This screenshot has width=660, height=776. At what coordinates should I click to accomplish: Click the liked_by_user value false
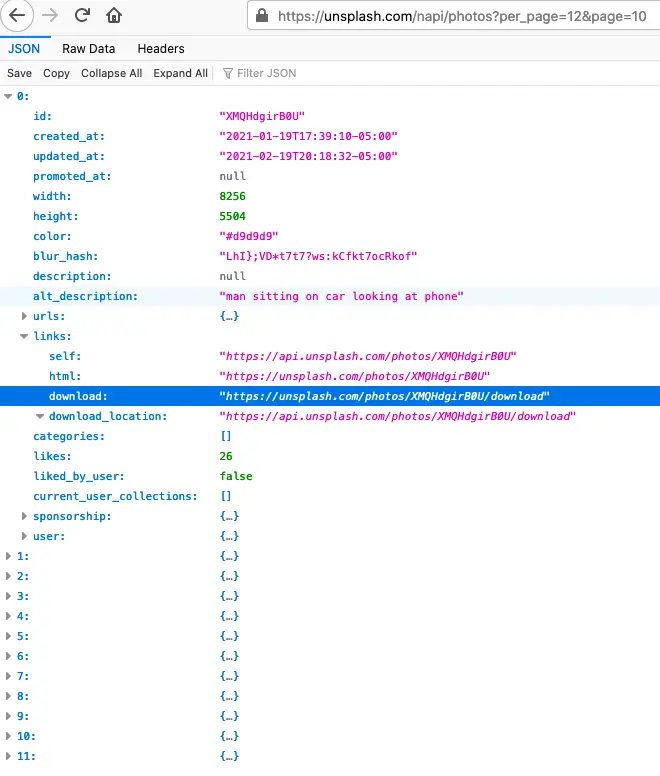click(x=236, y=476)
